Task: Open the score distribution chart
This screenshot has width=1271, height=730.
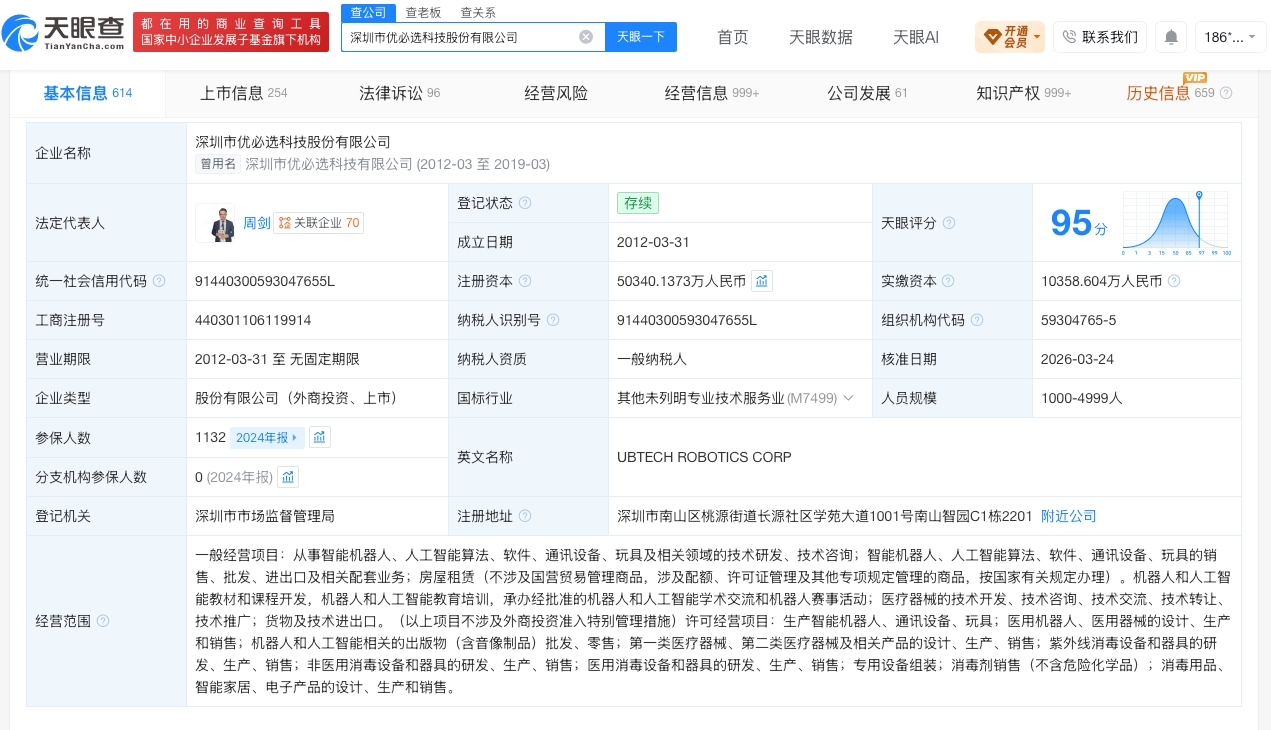Action: (x=1177, y=223)
